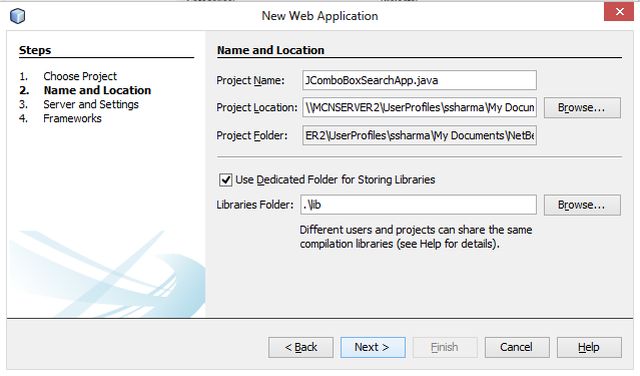Screen dimensions: 640x376
Task: Go to the previous step with Back
Action: pos(301,347)
